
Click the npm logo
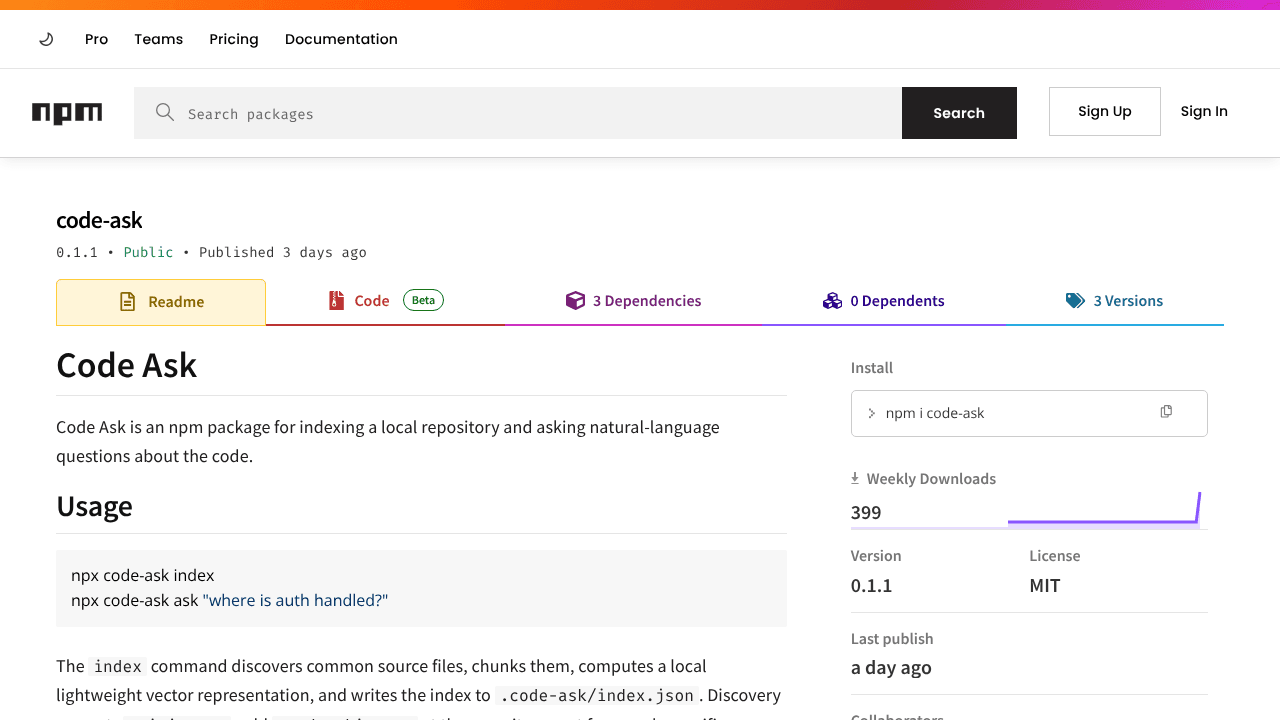click(67, 113)
